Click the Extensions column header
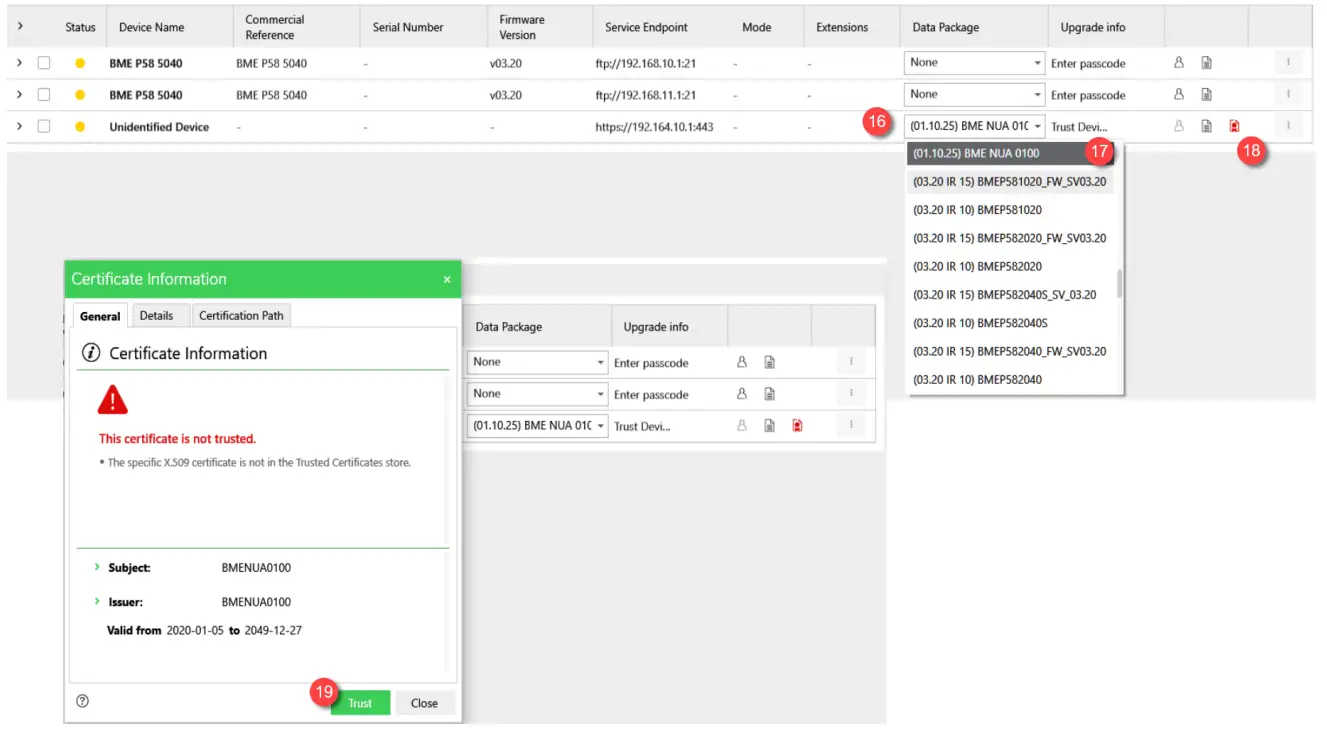 [x=842, y=27]
